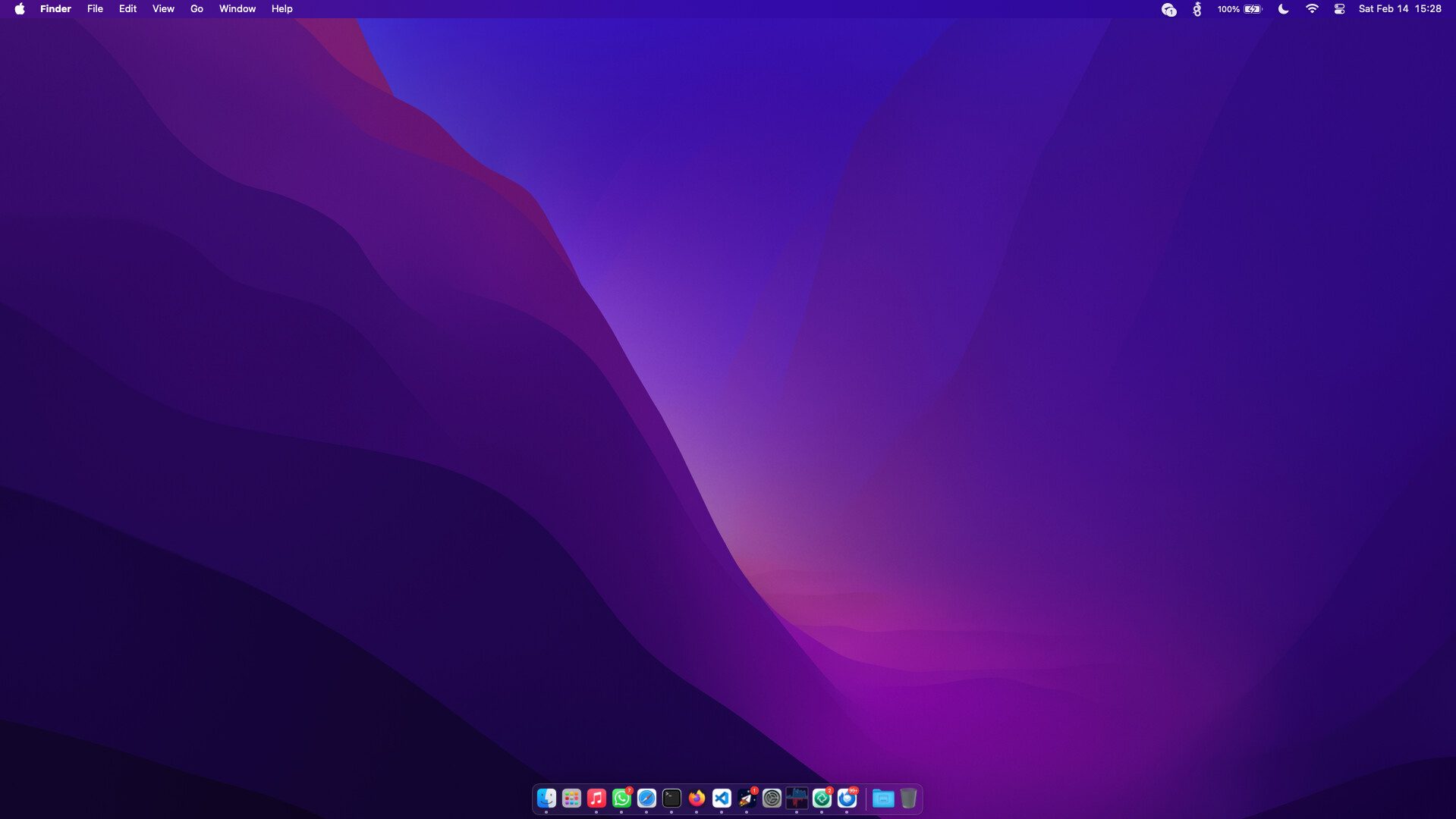Open the rocket app icon in dock

pos(747,798)
